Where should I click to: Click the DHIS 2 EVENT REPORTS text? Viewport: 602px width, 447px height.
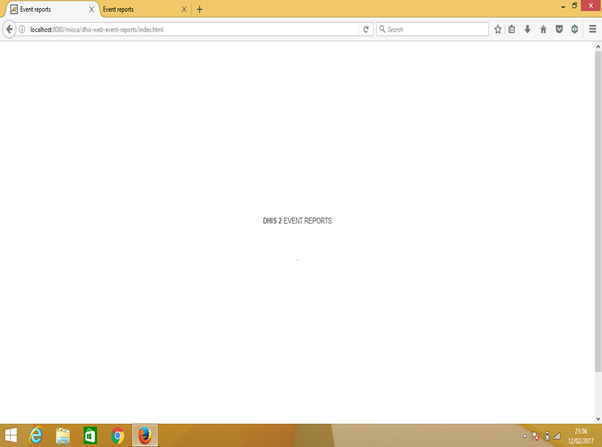(x=297, y=221)
